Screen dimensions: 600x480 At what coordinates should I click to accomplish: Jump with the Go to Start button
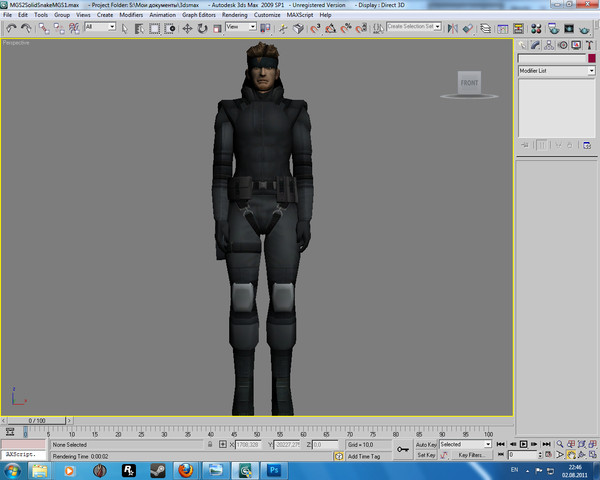point(500,444)
